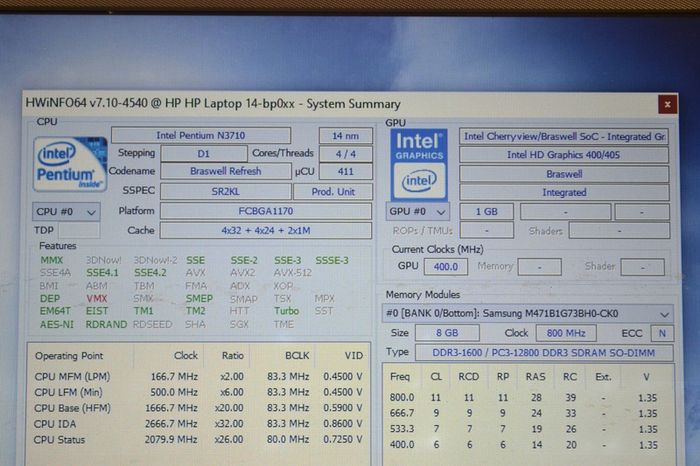700x466 pixels.
Task: Click the 0.8600 V VID value
Action: coord(343,423)
